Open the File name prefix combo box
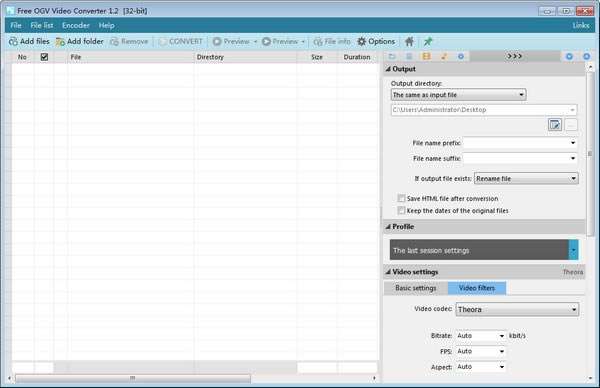 [x=520, y=143]
